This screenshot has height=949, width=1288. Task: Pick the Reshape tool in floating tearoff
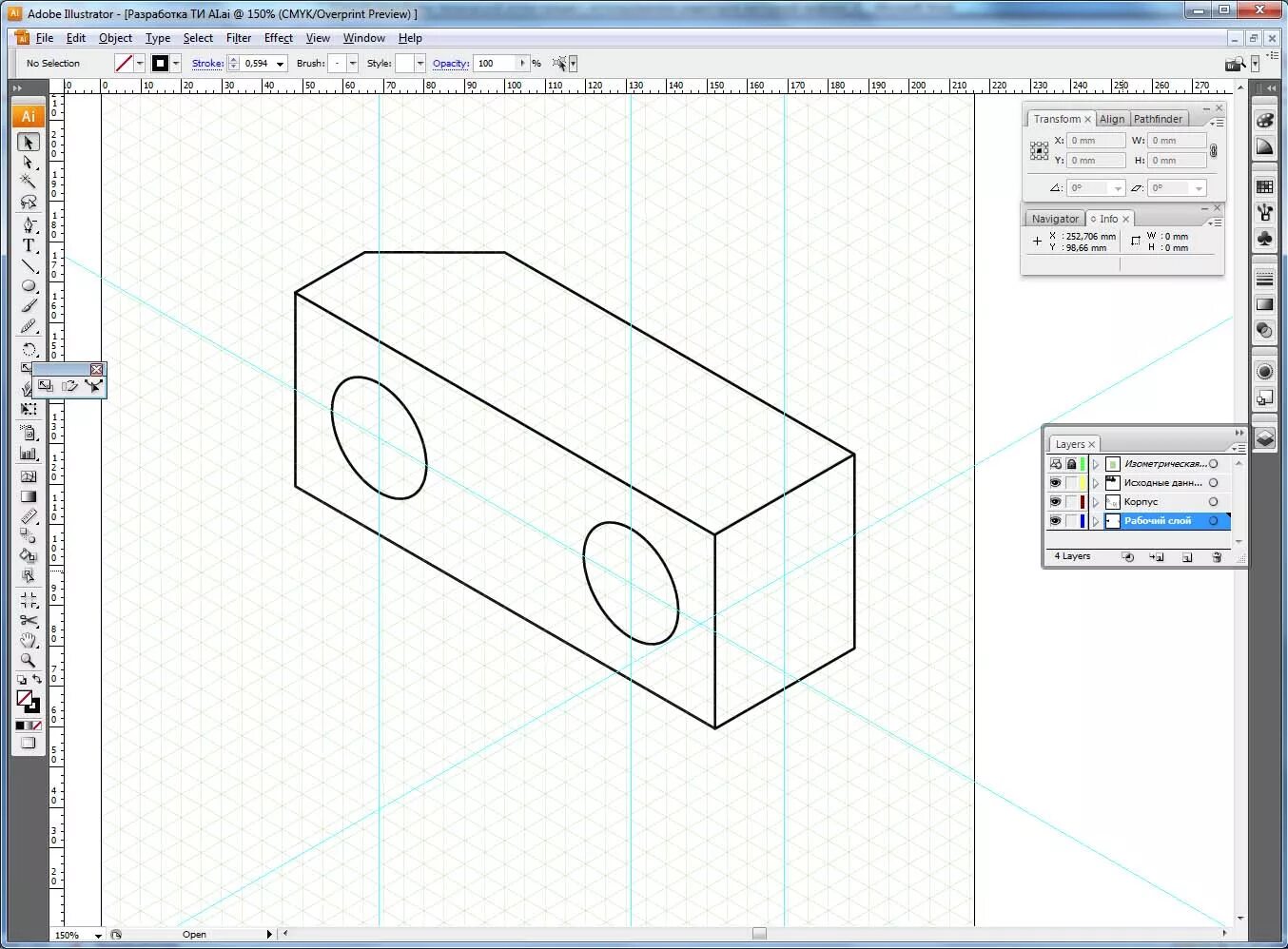92,385
